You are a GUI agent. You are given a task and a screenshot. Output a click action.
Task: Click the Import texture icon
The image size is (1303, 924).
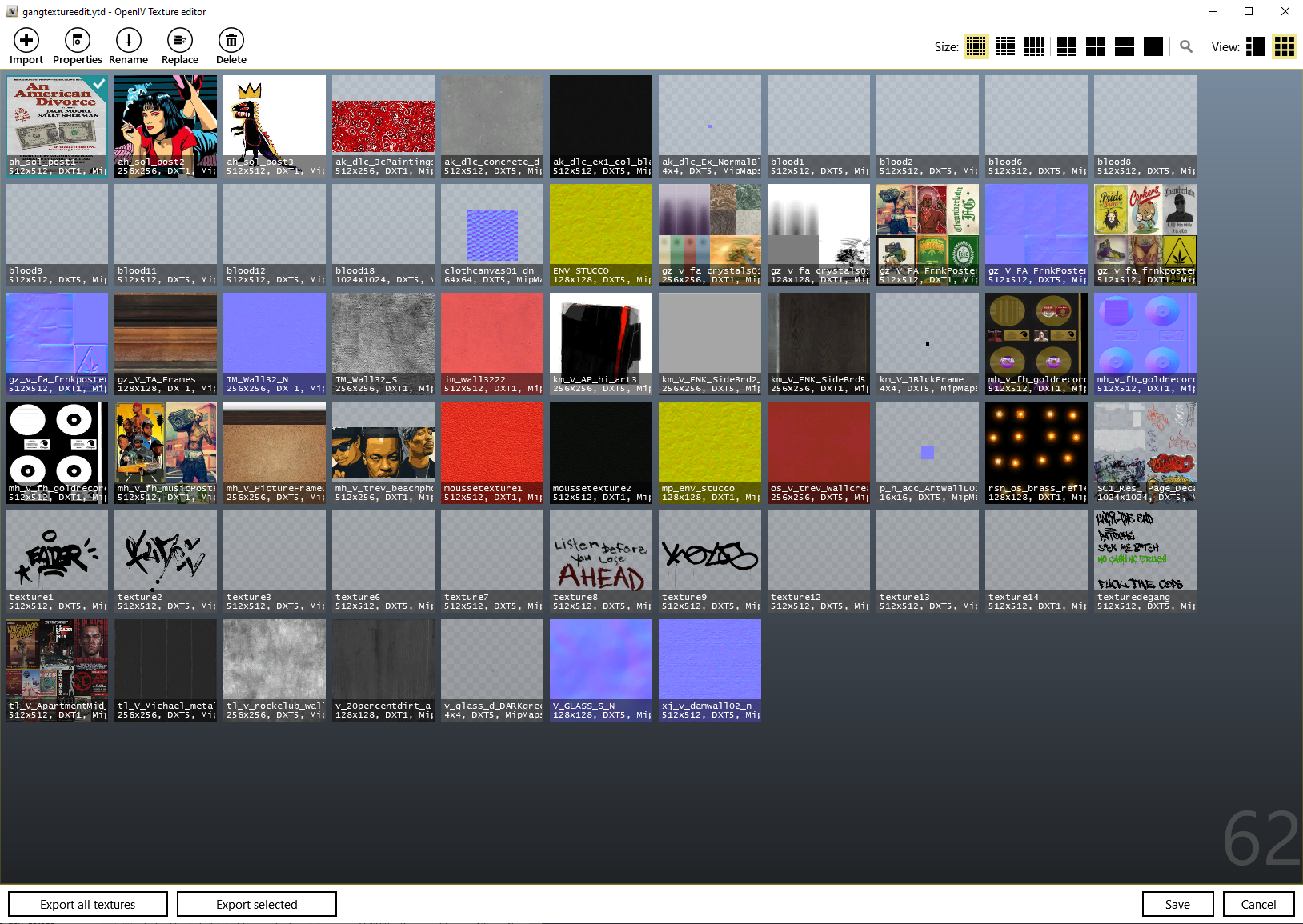point(26,40)
